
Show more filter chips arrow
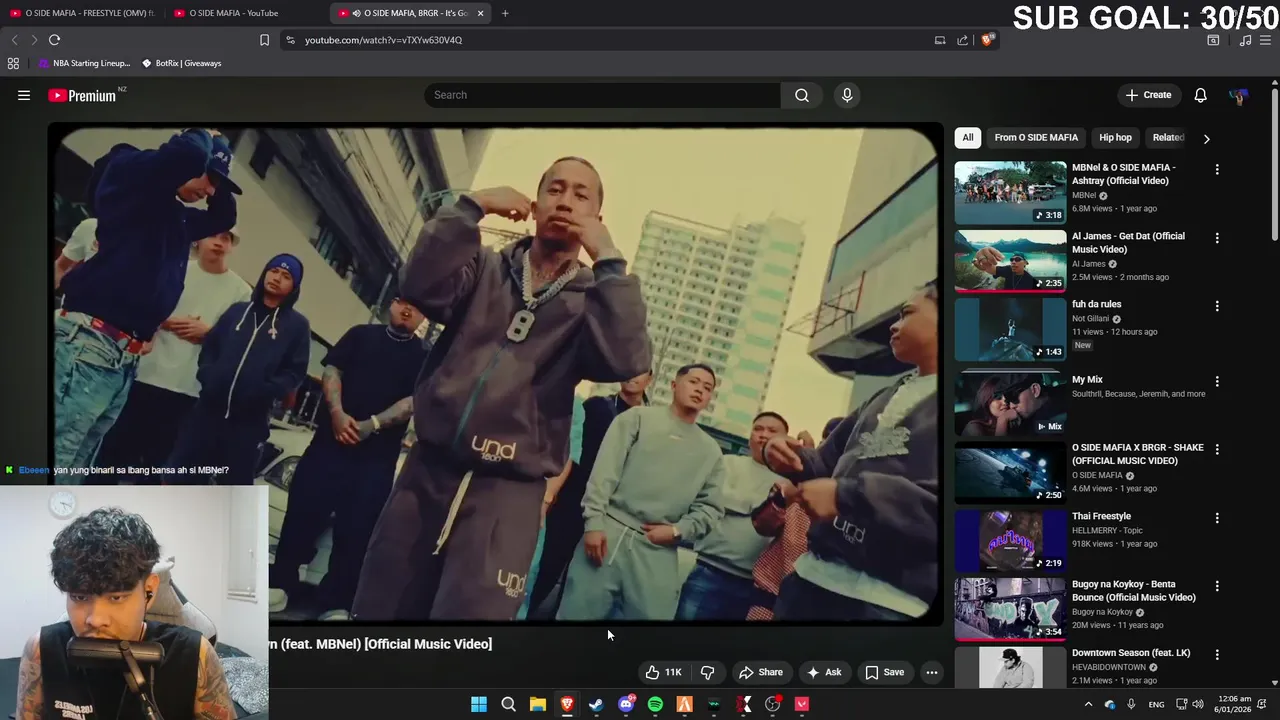[1206, 138]
